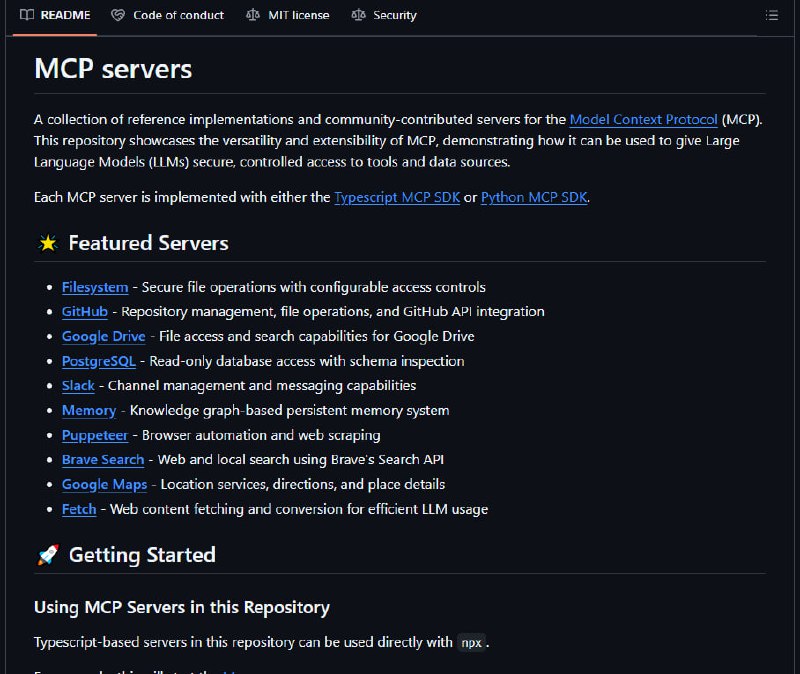The height and width of the screenshot is (674, 800).
Task: Open the README tab
Action: (55, 15)
